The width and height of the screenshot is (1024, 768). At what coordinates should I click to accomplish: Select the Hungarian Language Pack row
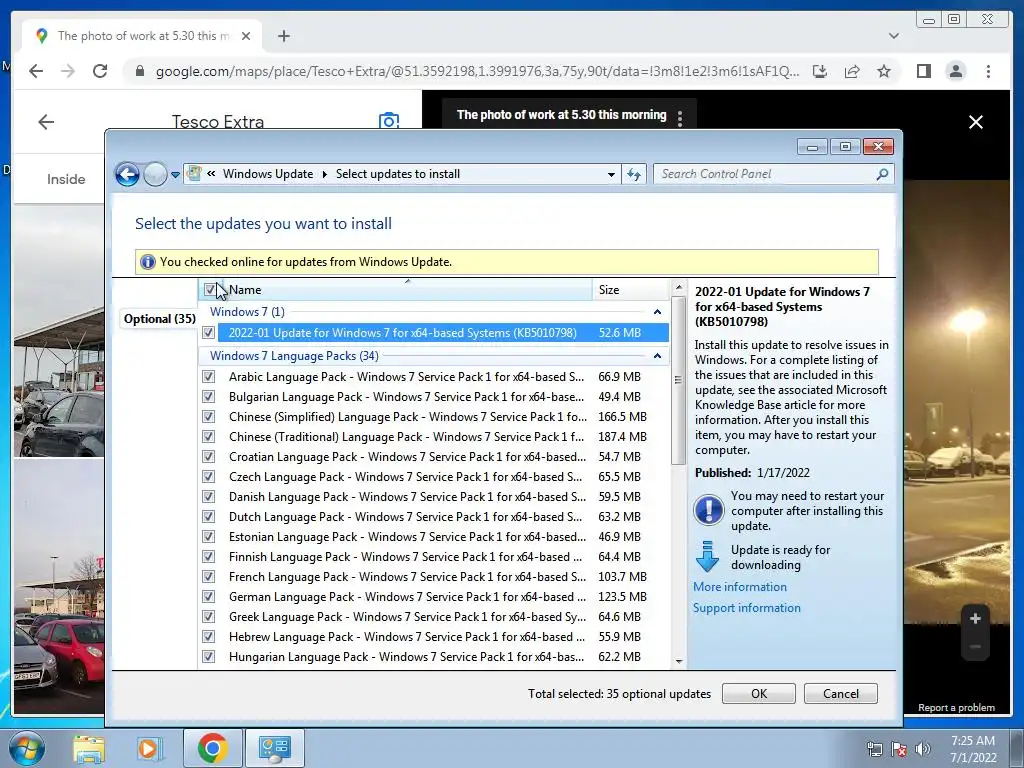click(434, 657)
